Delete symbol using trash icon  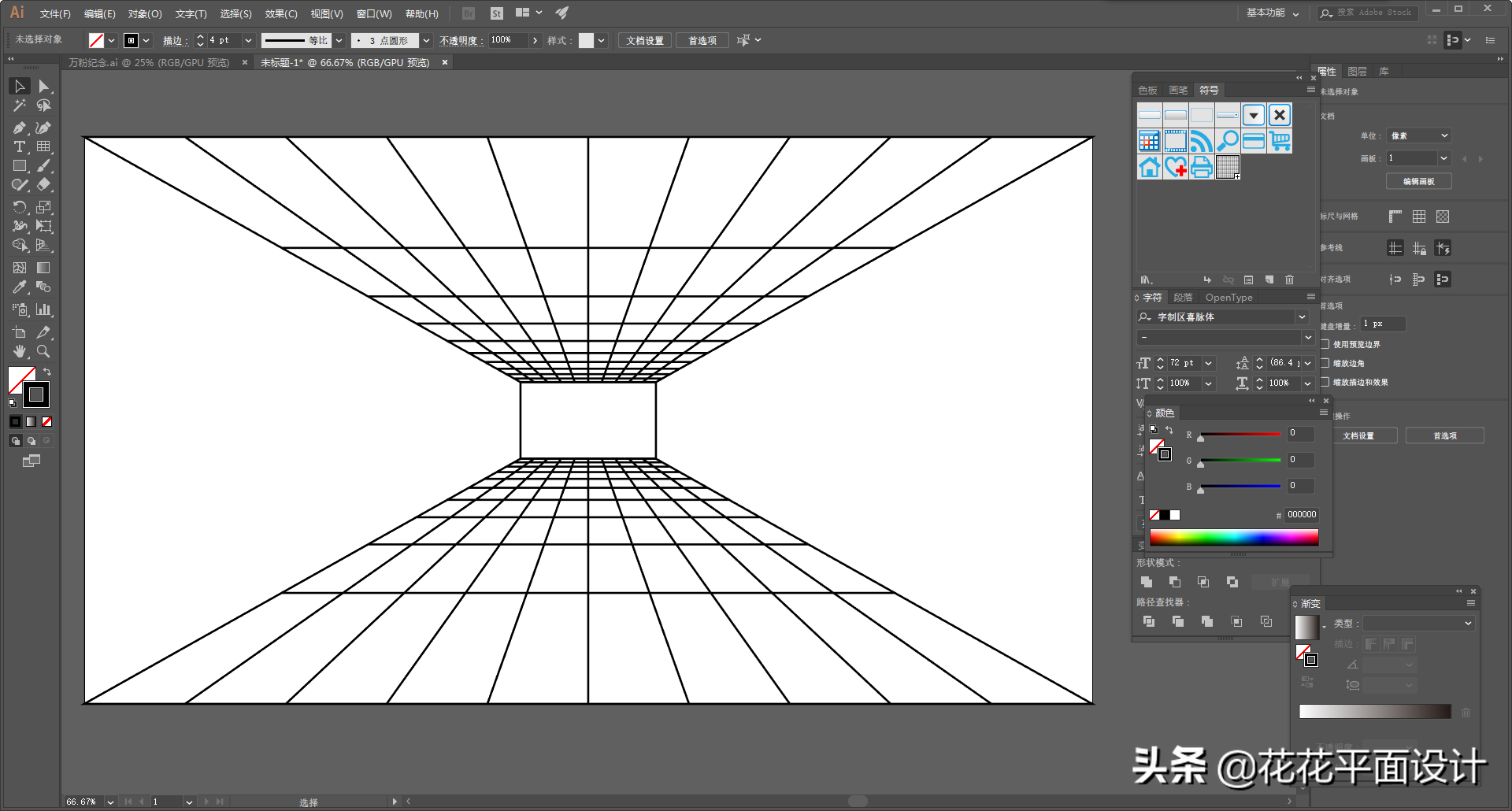click(1289, 280)
